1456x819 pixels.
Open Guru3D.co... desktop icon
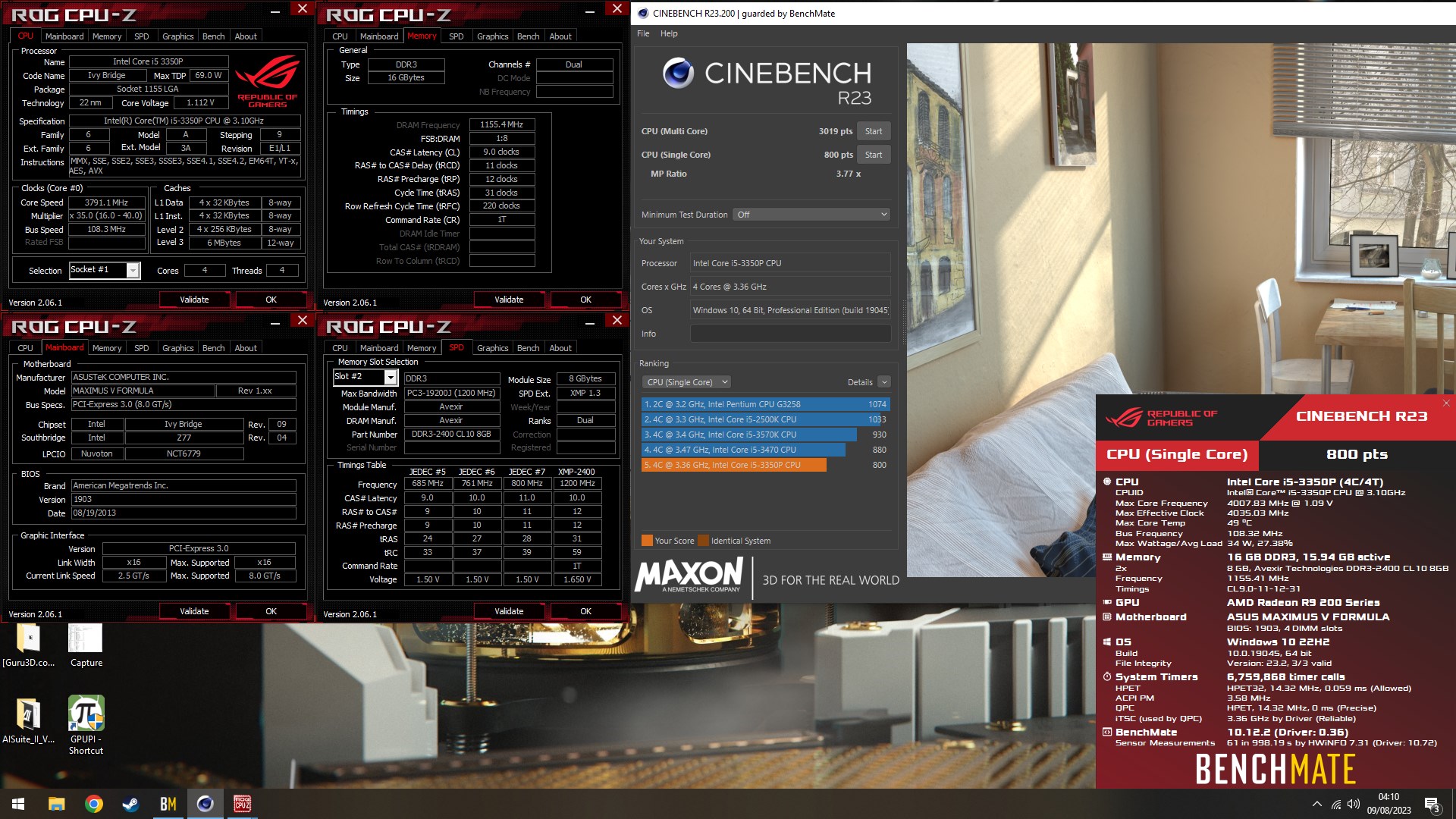(29, 645)
